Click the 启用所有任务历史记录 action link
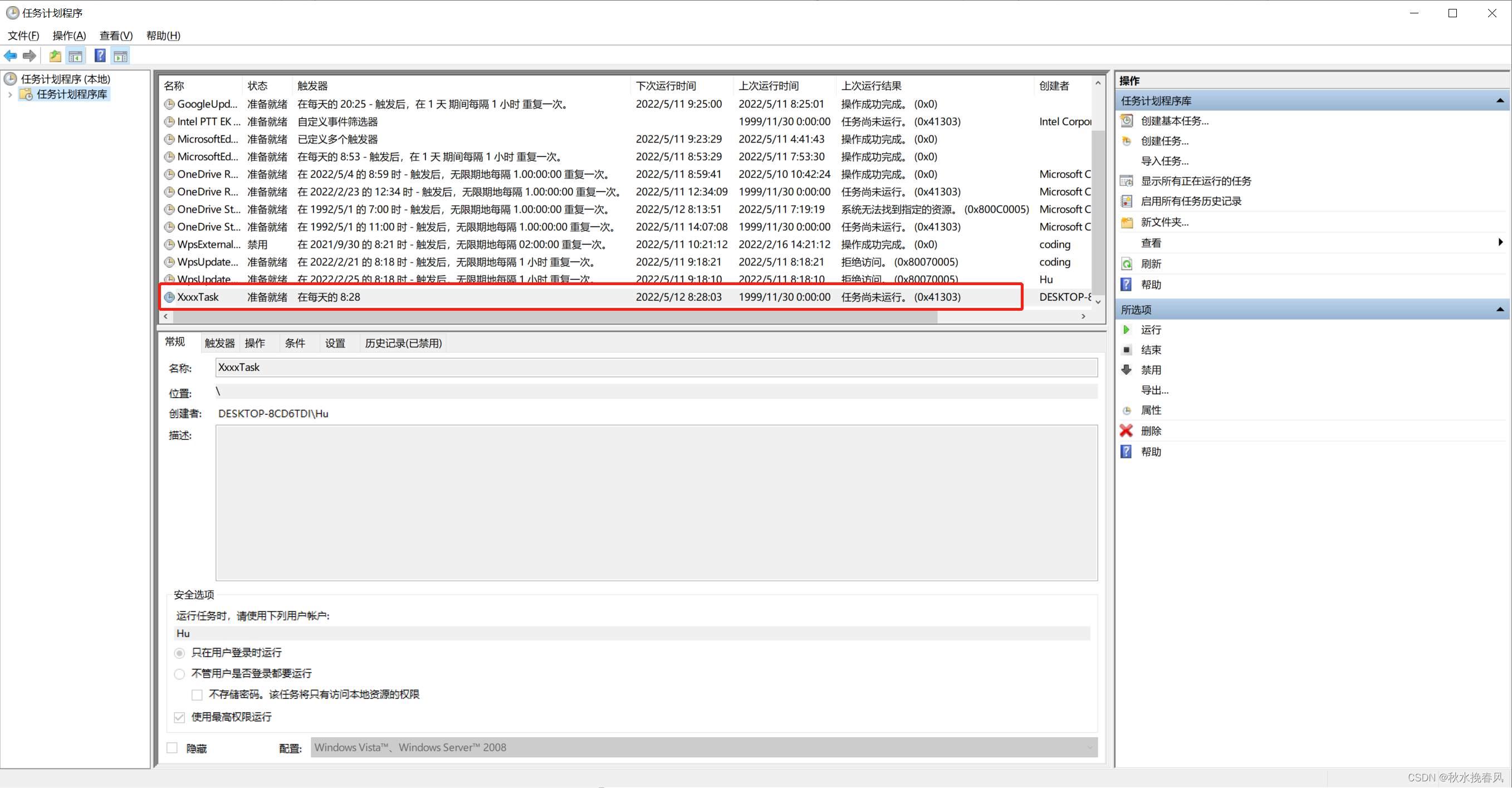Screen dimensions: 1512x788 1191,201
